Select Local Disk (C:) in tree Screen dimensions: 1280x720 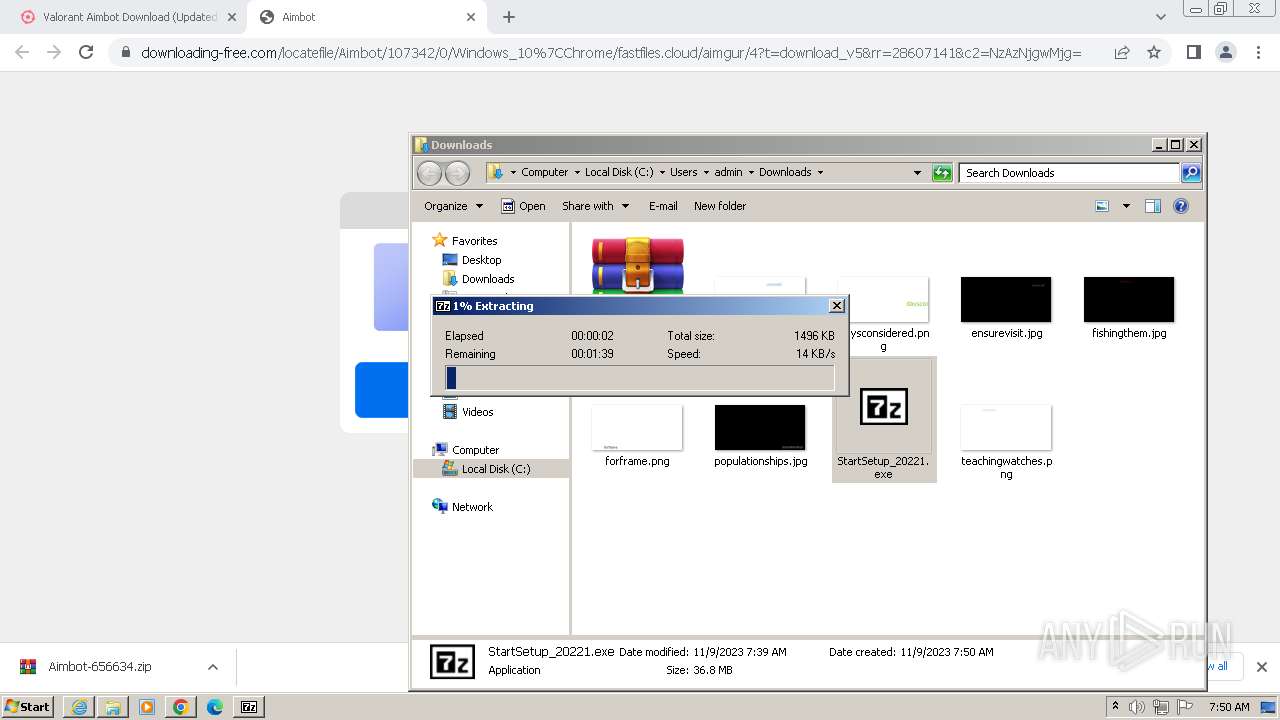pos(496,469)
